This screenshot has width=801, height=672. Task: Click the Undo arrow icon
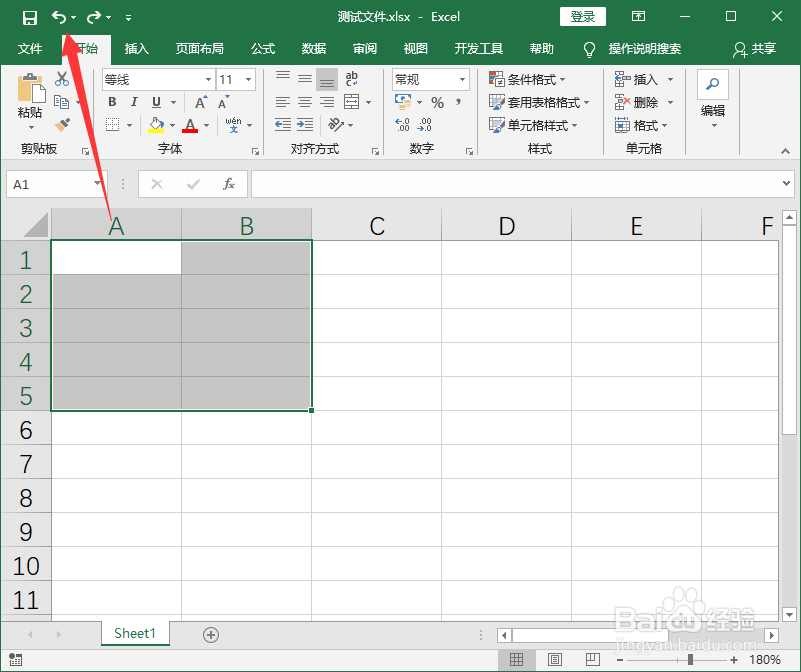coord(58,17)
